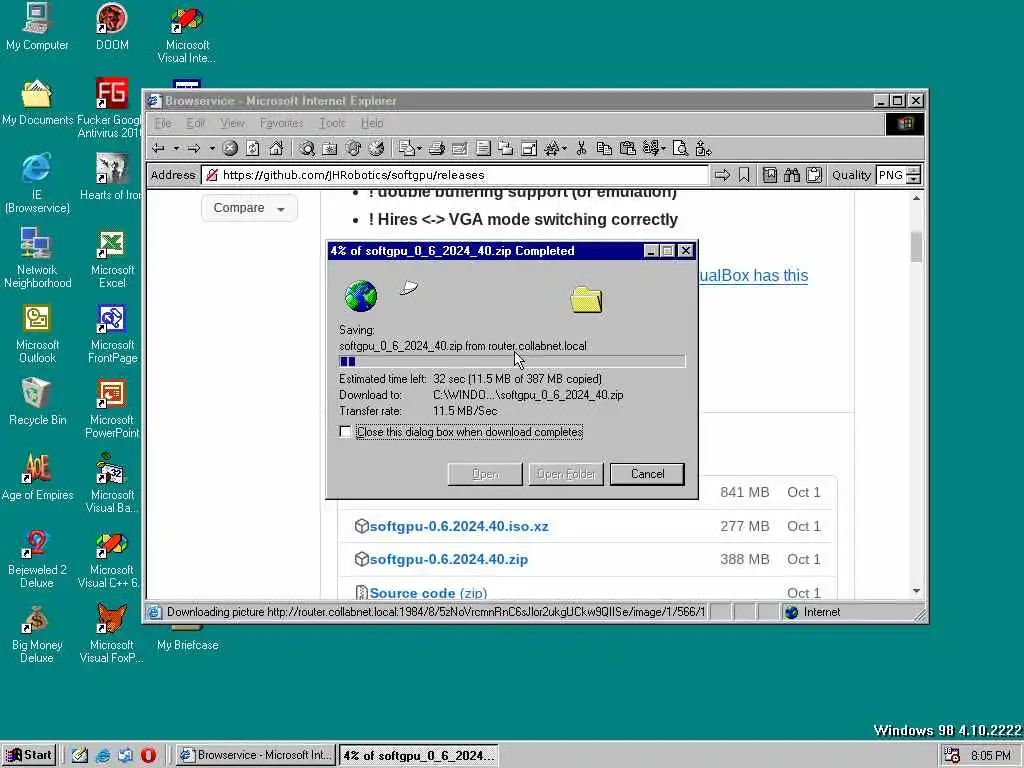The width and height of the screenshot is (1024, 768).
Task: Refresh the page with the Refresh icon
Action: [253, 149]
